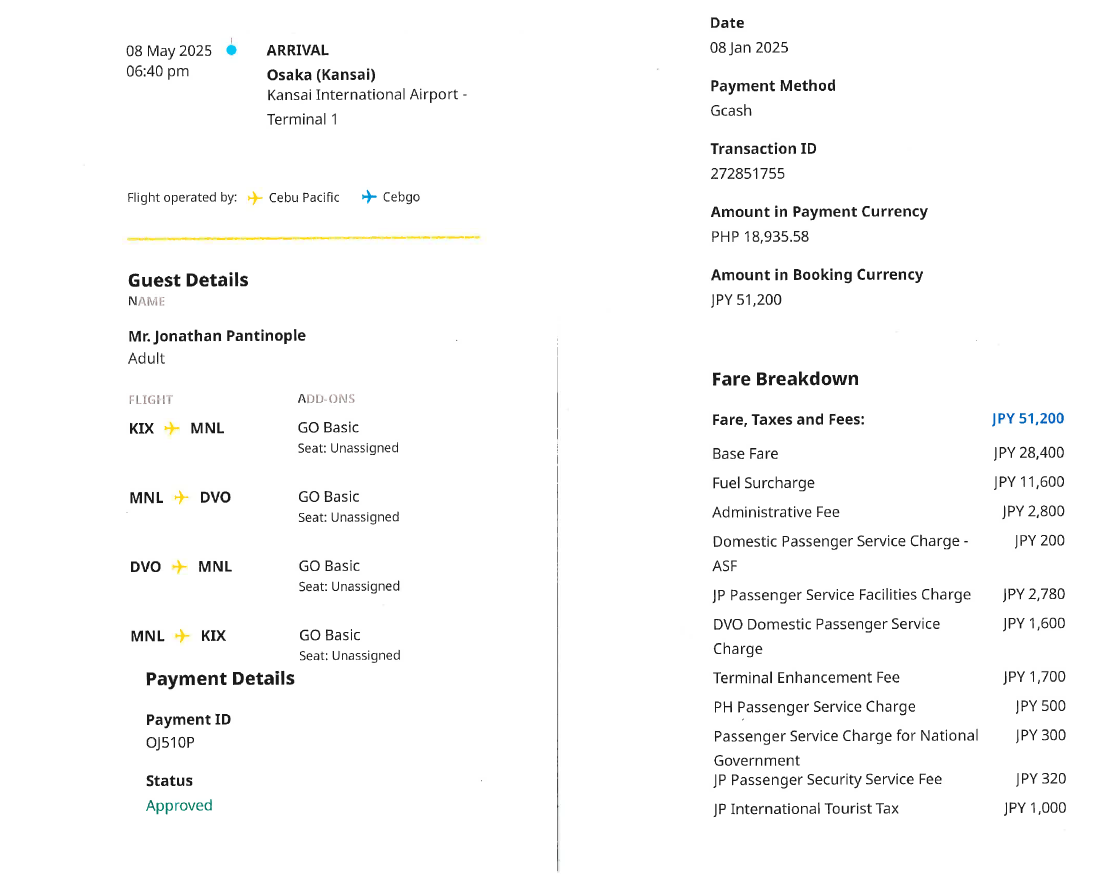This screenshot has height=878, width=1101.
Task: Click the Payment Details heading
Action: tap(220, 678)
